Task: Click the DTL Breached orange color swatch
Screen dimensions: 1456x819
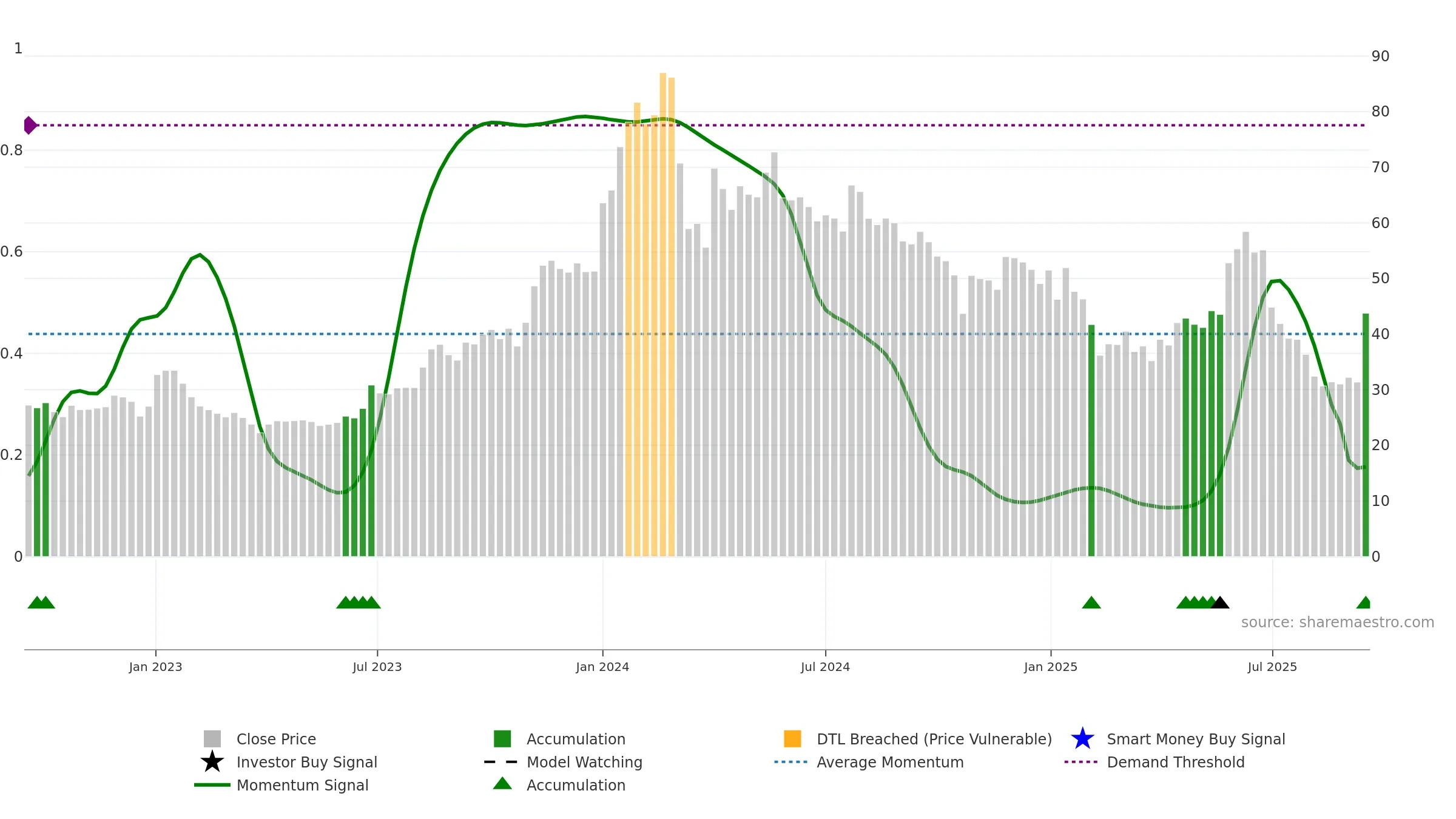Action: pos(792,739)
